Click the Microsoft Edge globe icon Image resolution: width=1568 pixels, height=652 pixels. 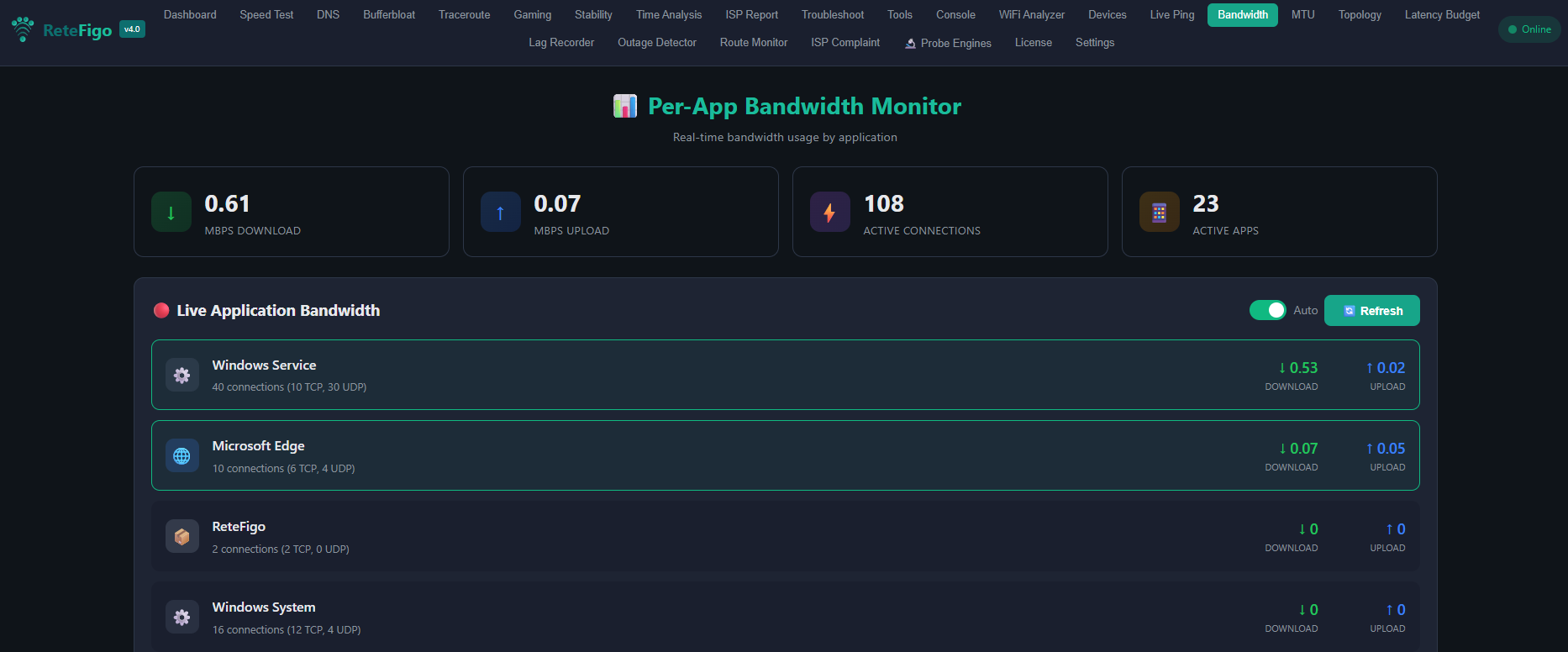click(x=182, y=456)
